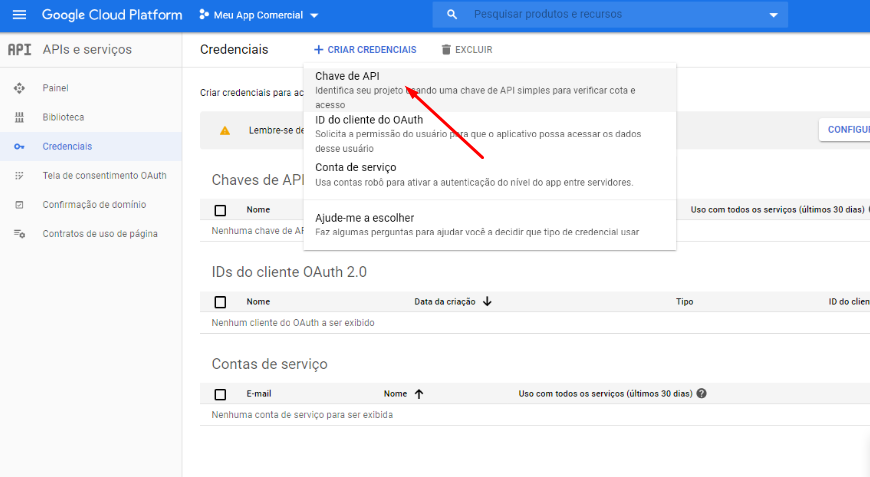Click the search magnifier icon

452,14
